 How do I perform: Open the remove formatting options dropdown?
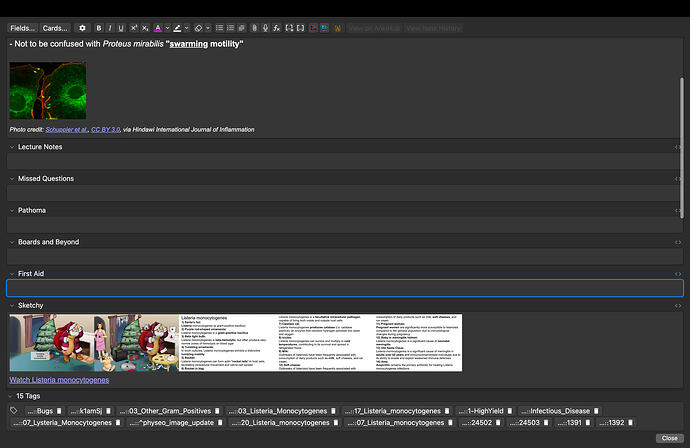[208, 28]
